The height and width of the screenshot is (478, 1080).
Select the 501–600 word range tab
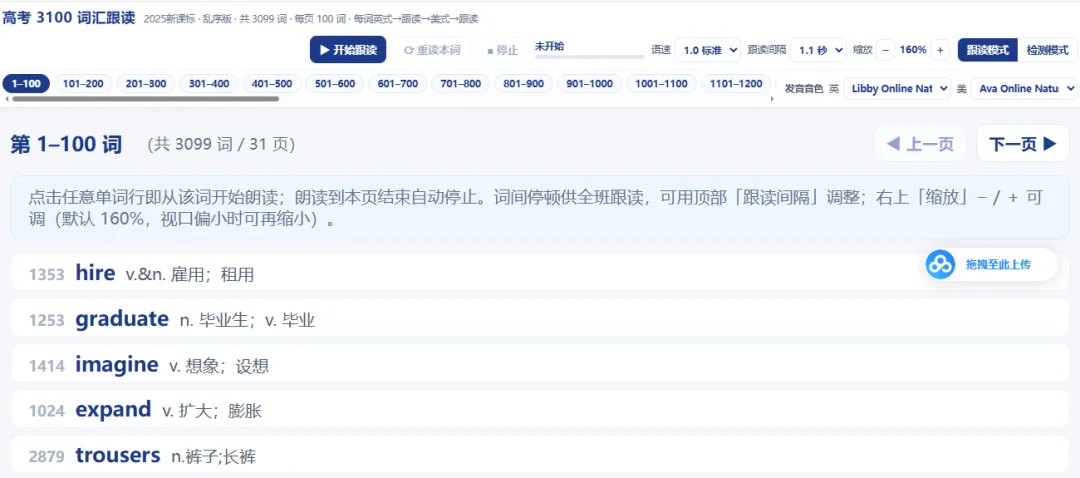335,84
